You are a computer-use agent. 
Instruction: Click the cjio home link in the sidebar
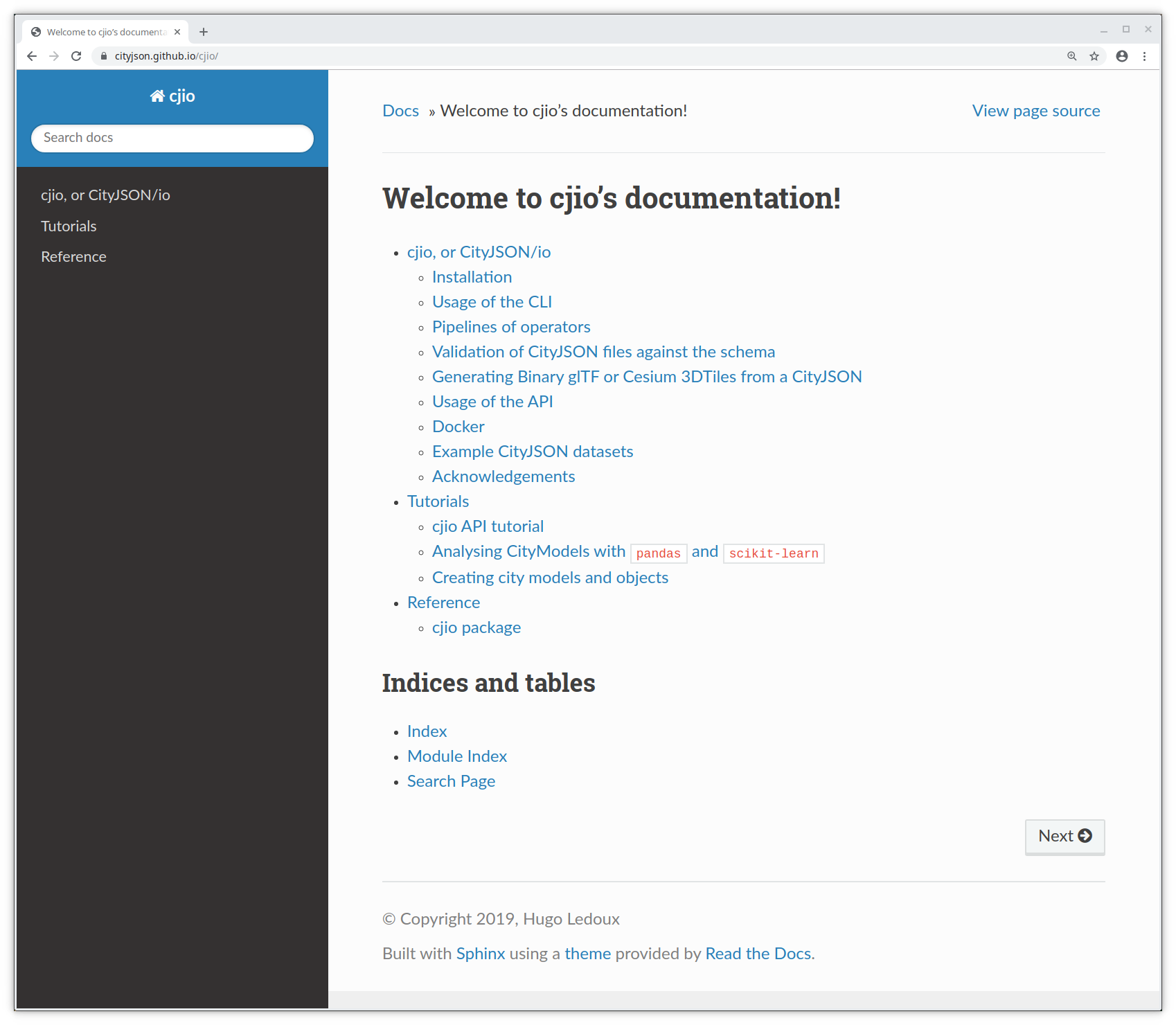point(172,96)
